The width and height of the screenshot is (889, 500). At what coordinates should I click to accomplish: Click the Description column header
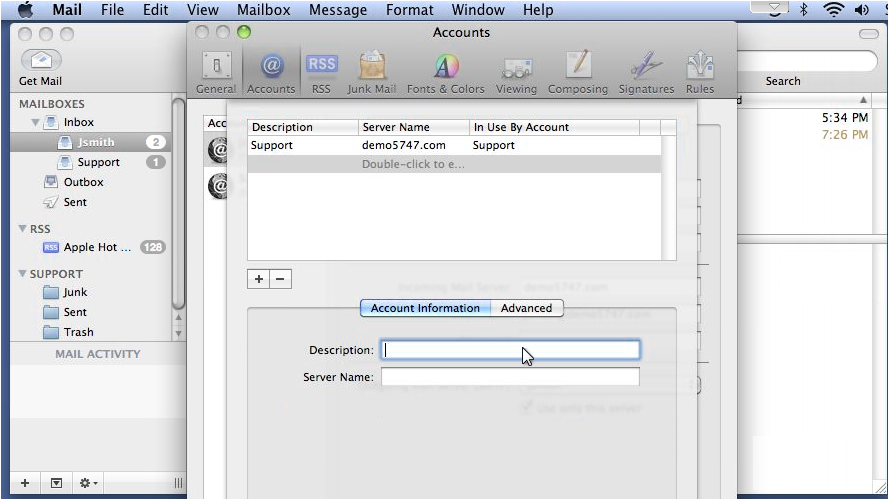303,127
